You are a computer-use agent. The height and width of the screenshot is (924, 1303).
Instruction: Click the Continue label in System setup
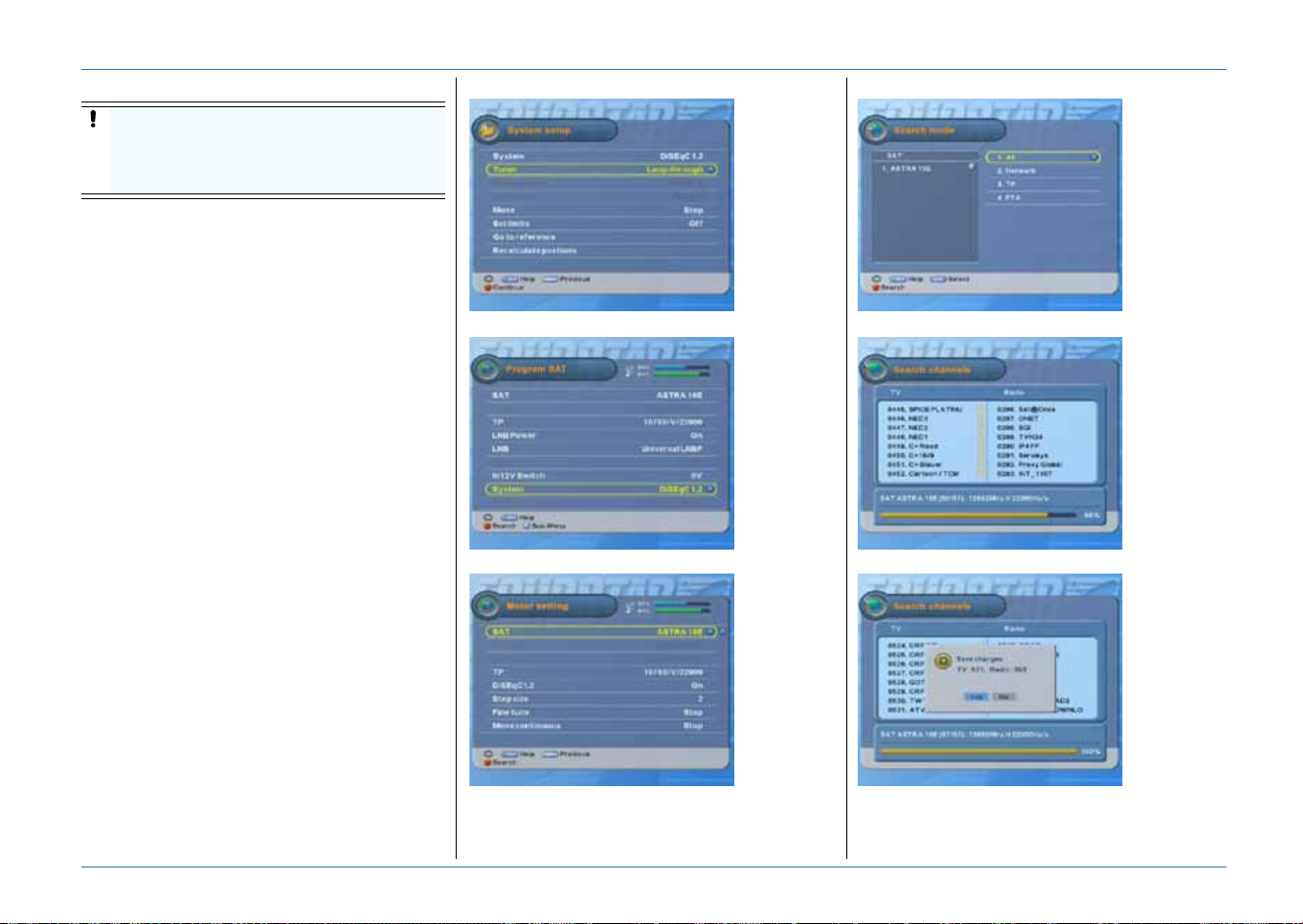509,287
